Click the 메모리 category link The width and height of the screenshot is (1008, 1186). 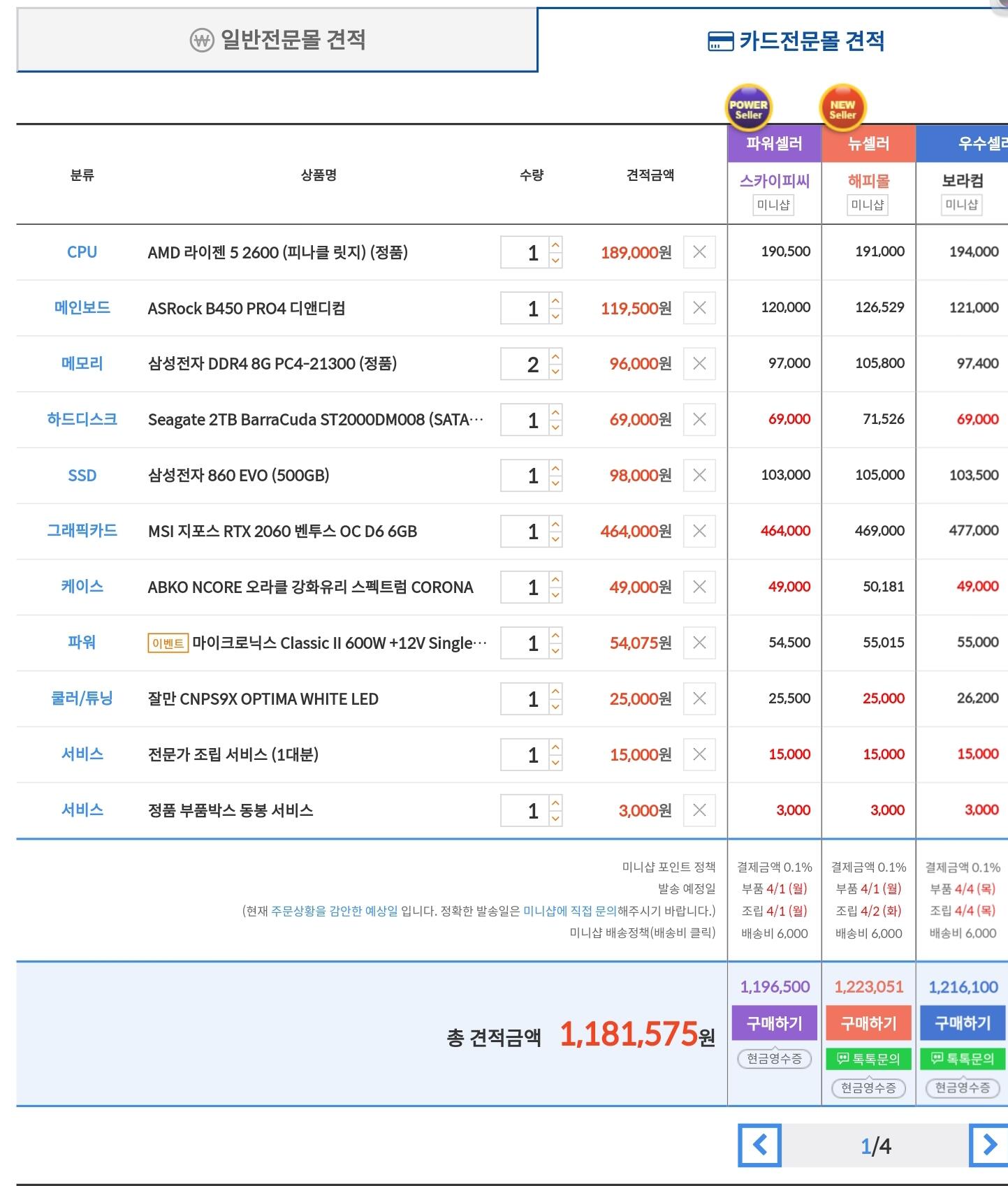point(82,364)
